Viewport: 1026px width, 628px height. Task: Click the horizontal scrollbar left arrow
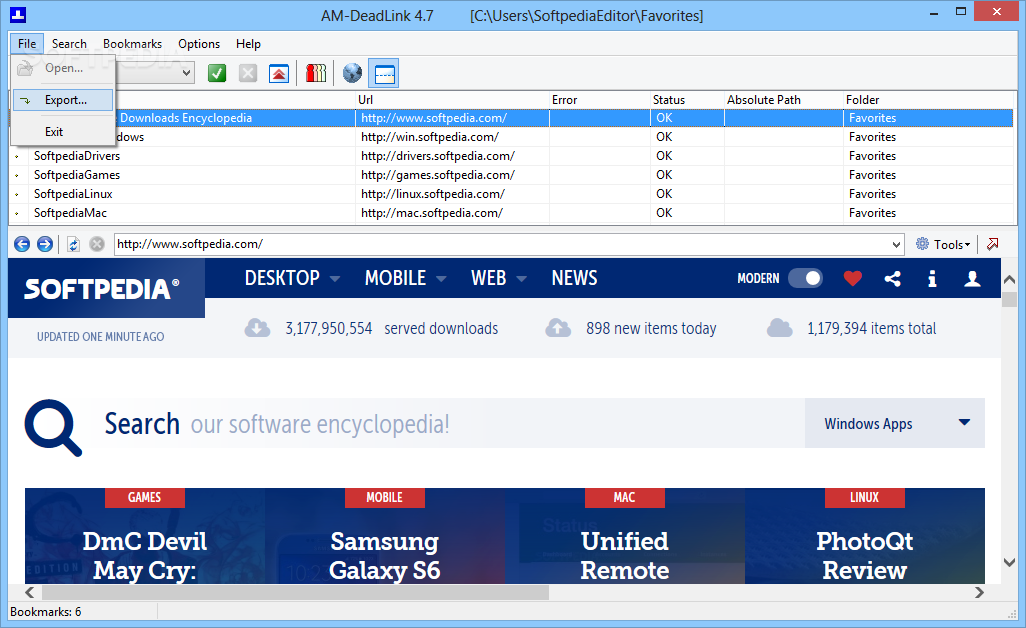29,592
